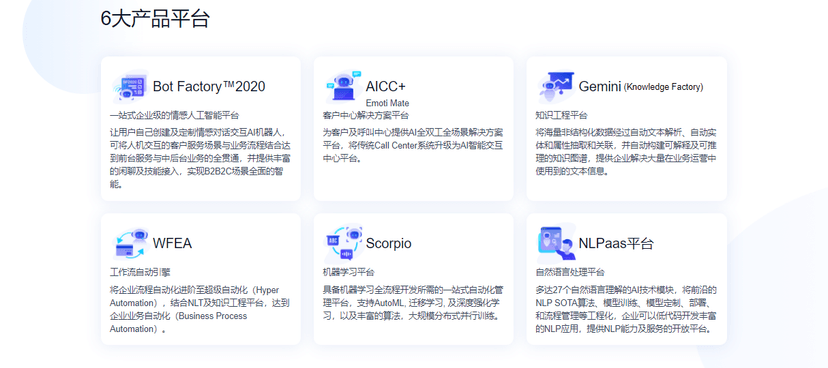The image size is (828, 368).
Task: Click the Bot Factory description paragraph
Action: tap(200, 158)
